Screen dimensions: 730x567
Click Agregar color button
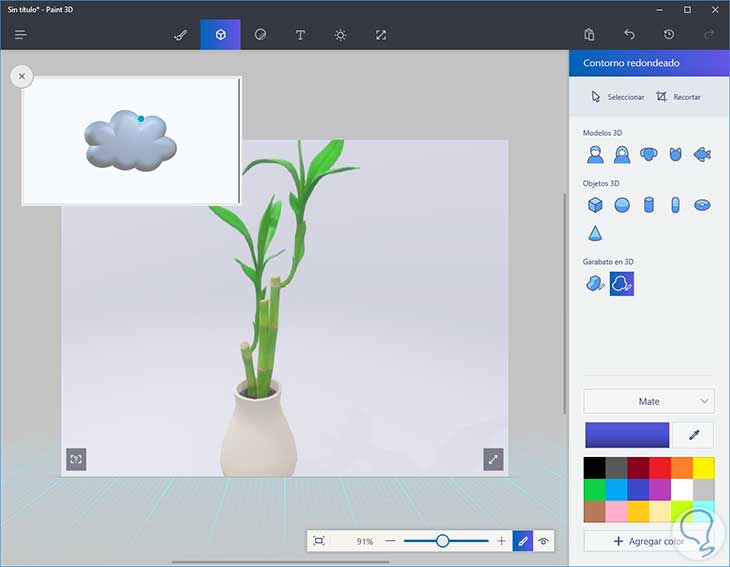point(649,541)
